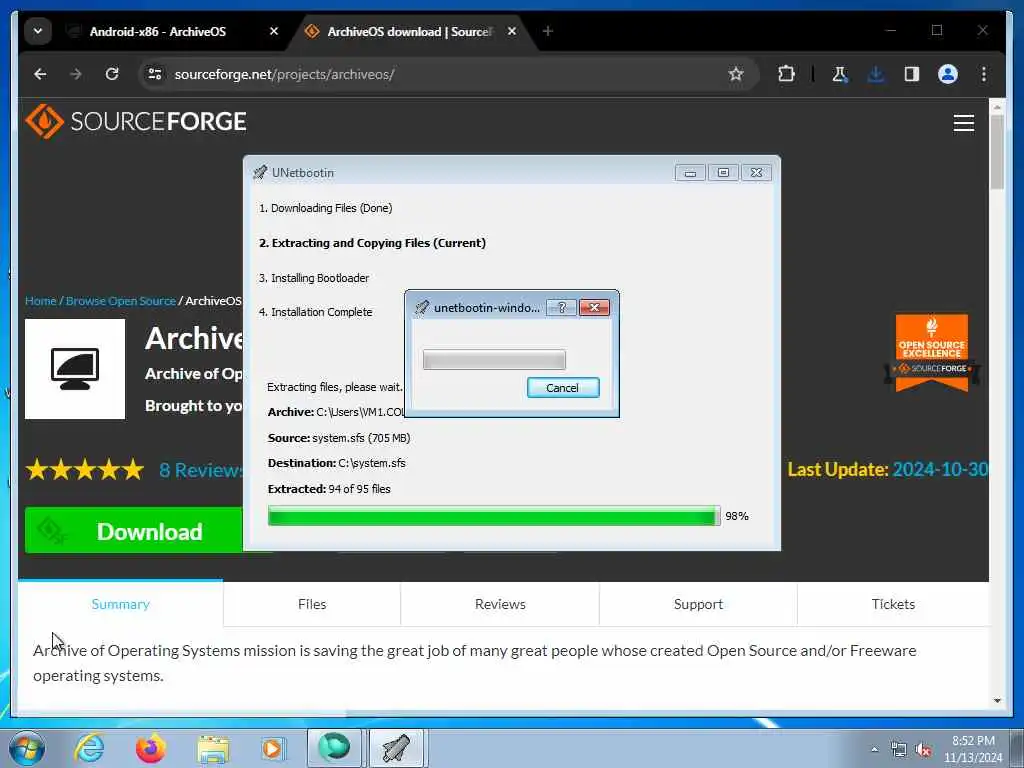Open the network tray icon
The height and width of the screenshot is (768, 1024).
tap(899, 750)
